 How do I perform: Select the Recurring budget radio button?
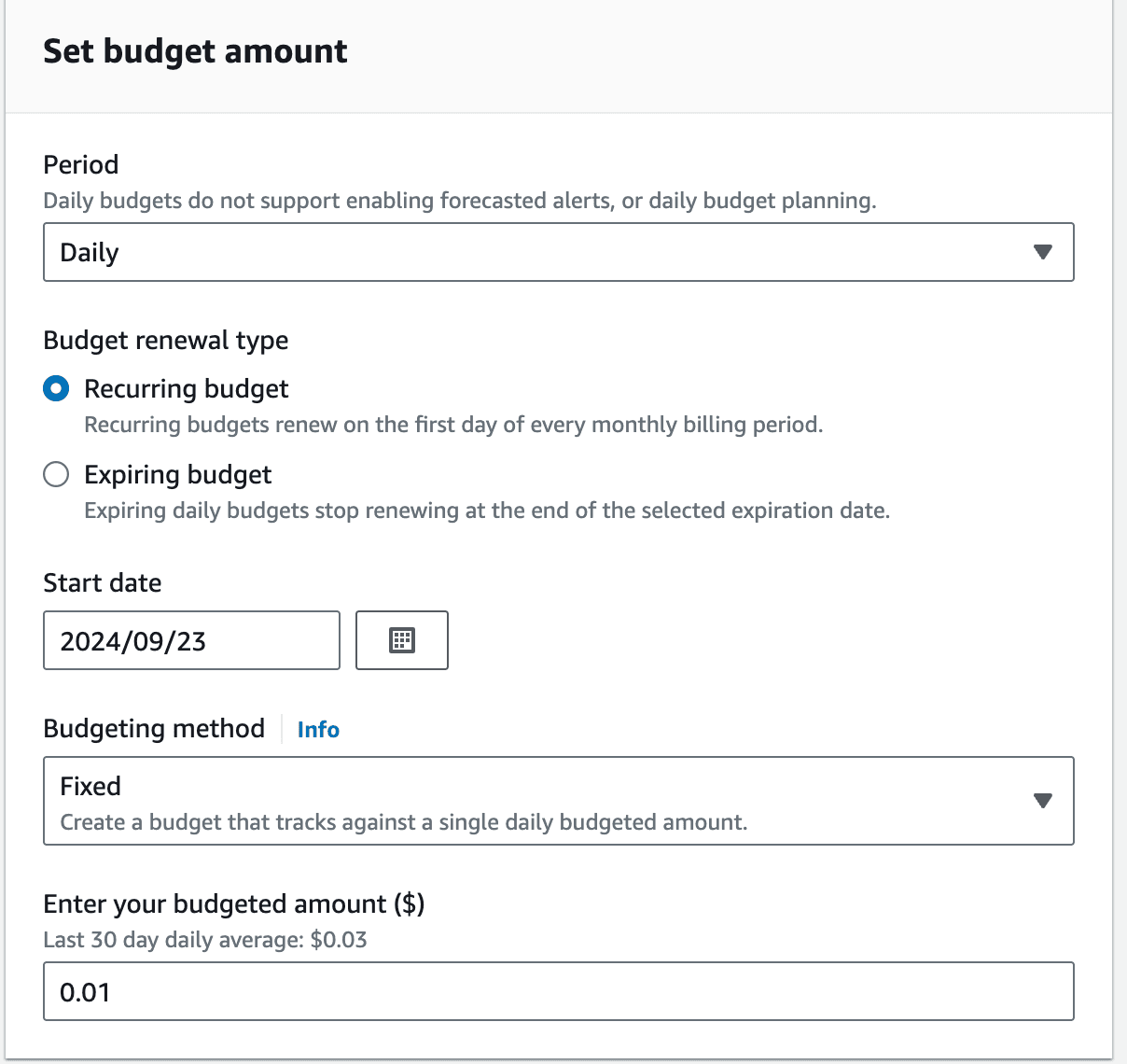click(56, 388)
